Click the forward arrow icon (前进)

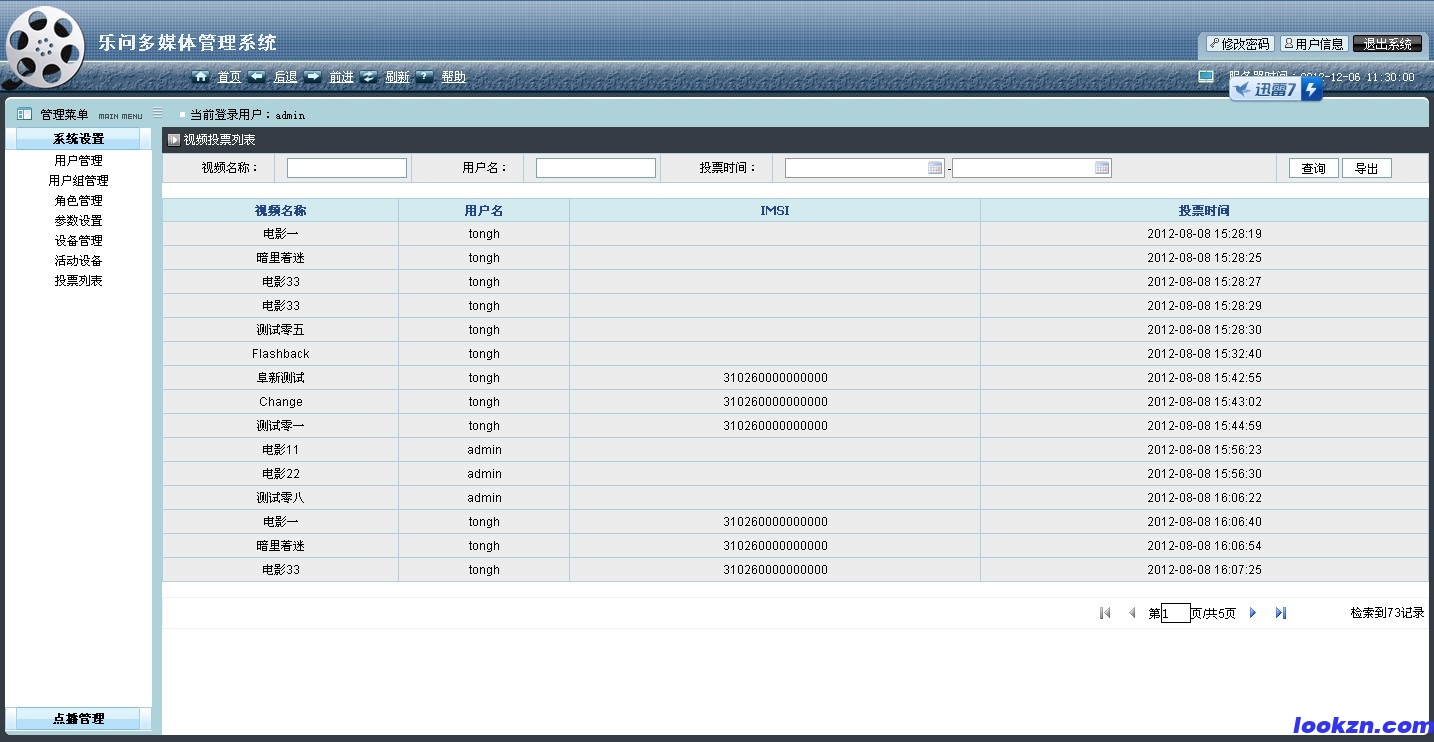[313, 77]
